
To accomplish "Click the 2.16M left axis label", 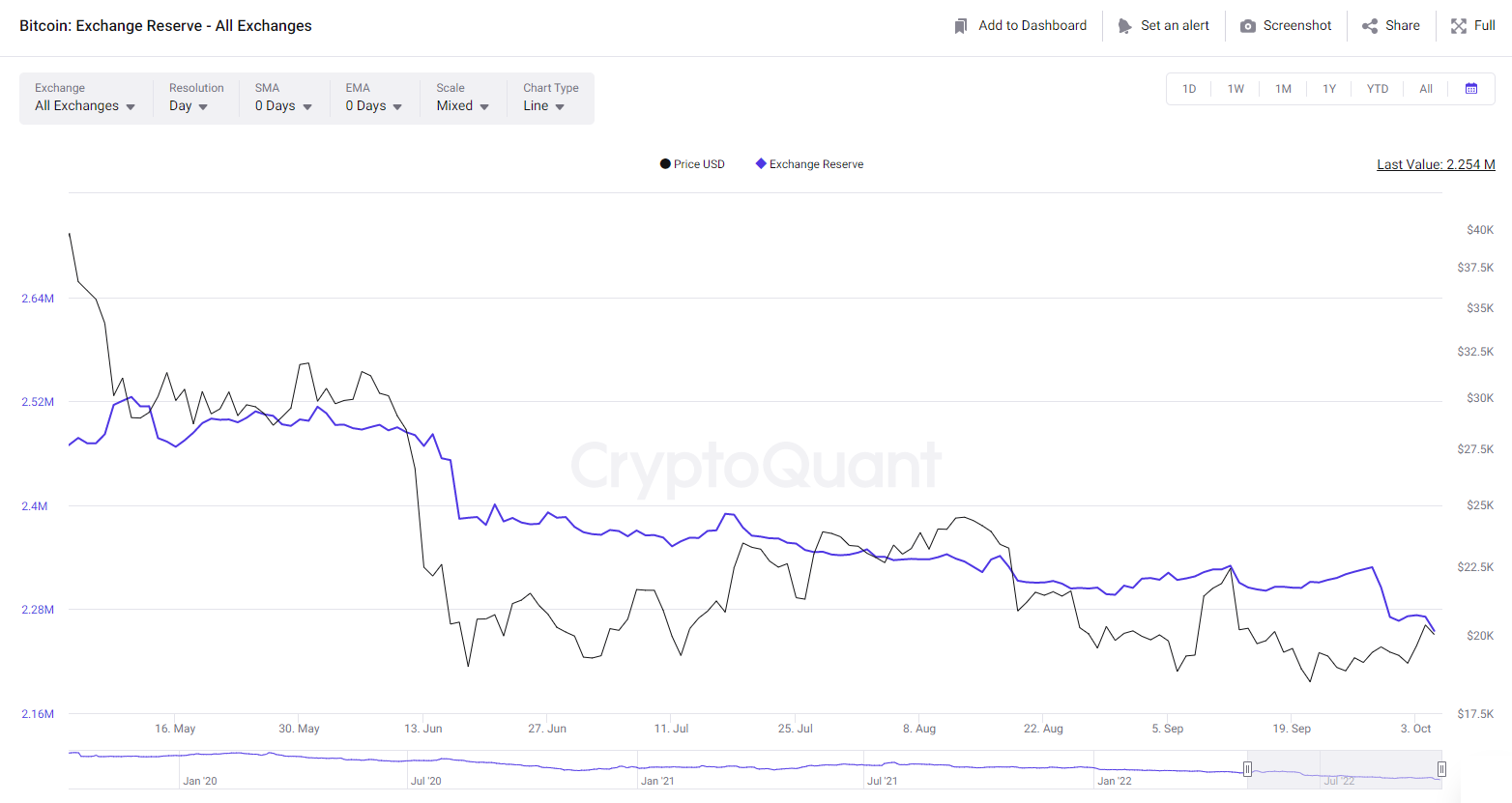I will click(x=38, y=714).
